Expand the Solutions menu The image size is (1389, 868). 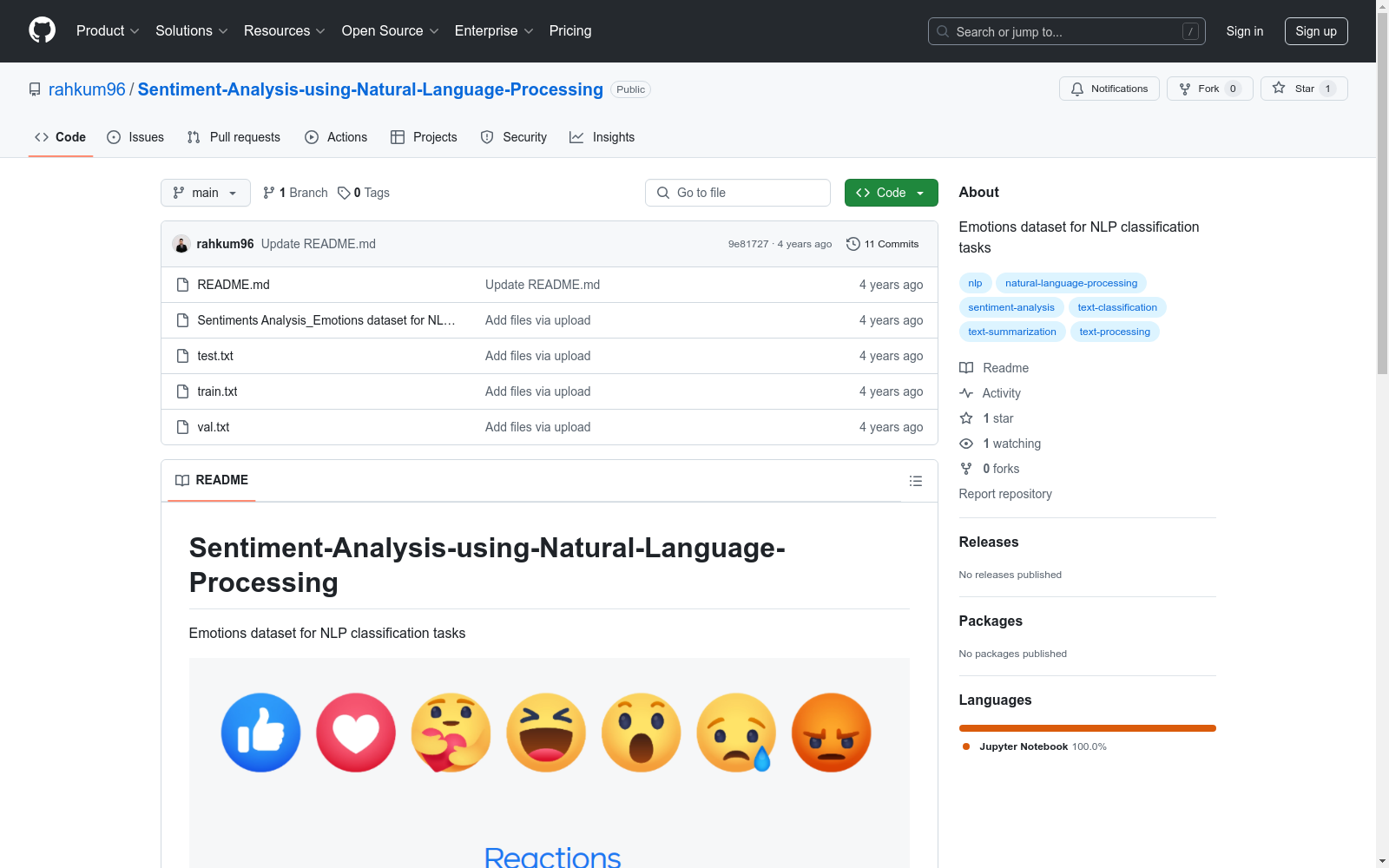pyautogui.click(x=192, y=30)
